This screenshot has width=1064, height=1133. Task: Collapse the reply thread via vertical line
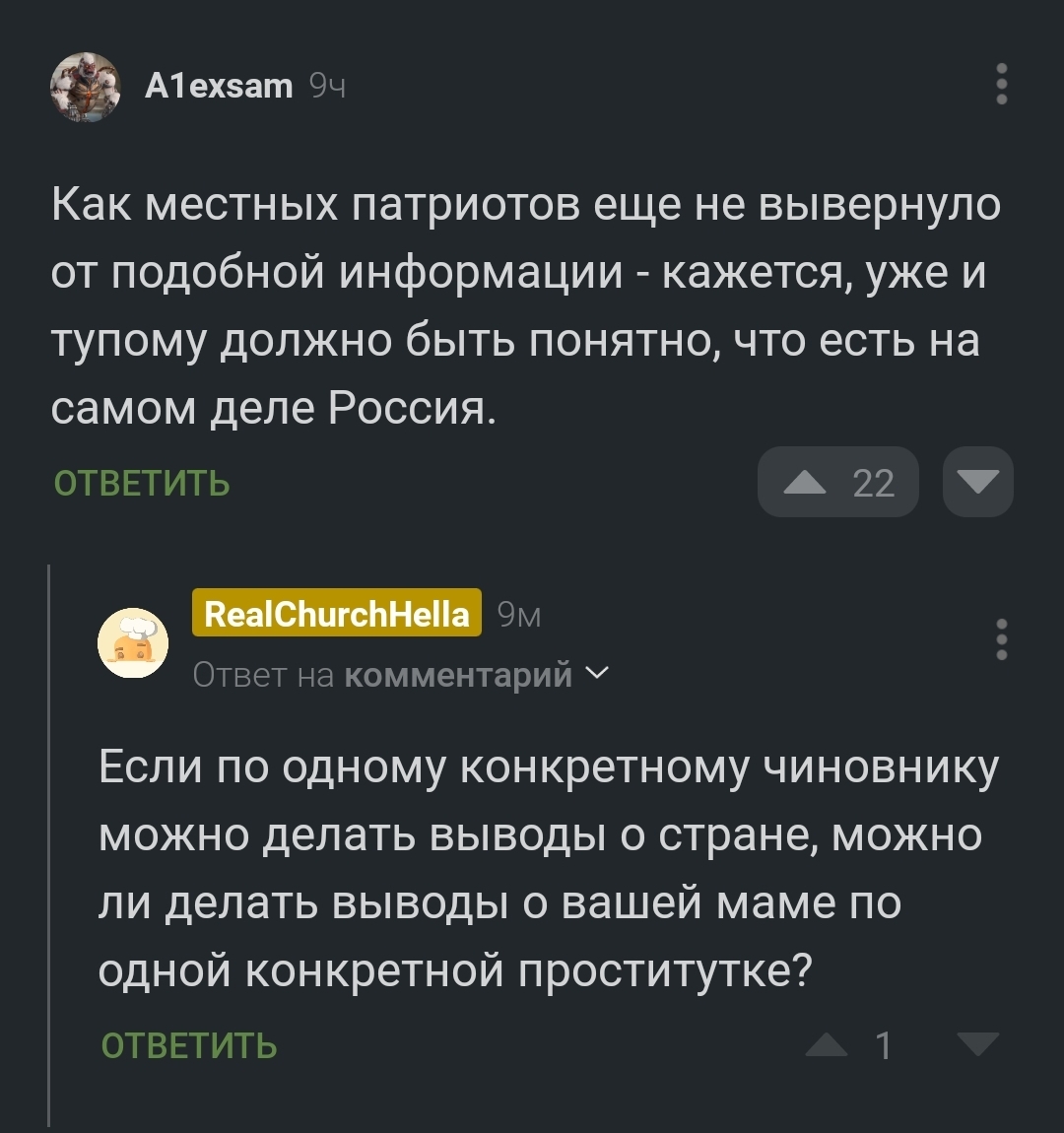(49, 837)
